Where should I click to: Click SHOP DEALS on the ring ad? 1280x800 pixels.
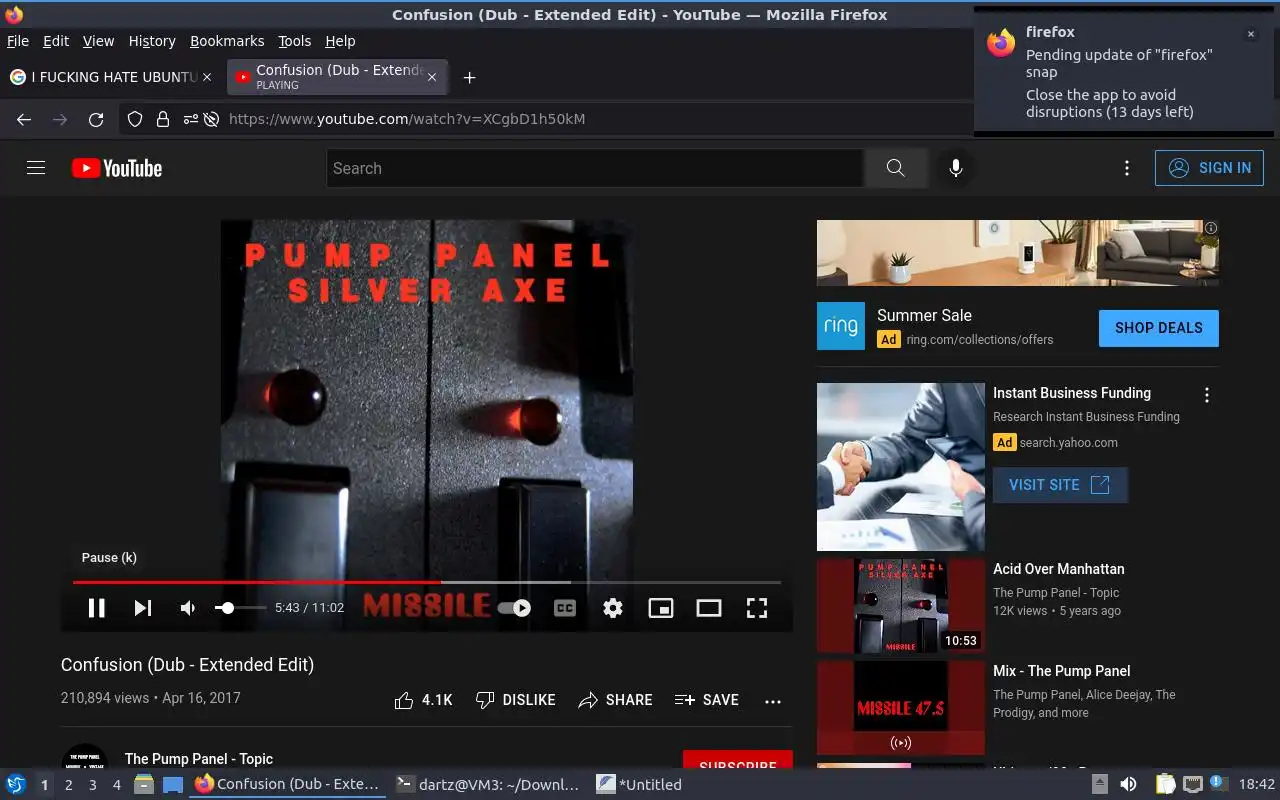(x=1158, y=328)
